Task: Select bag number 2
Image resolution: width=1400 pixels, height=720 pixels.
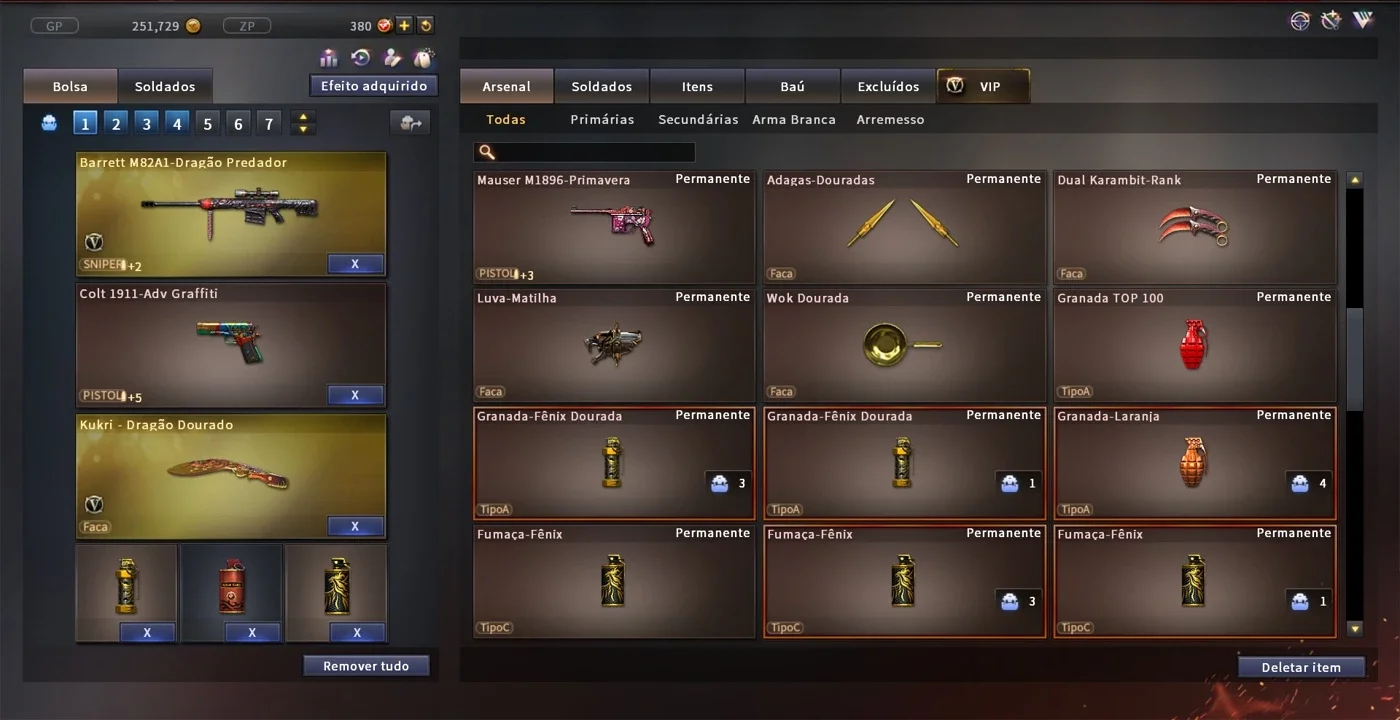Action: coord(116,123)
